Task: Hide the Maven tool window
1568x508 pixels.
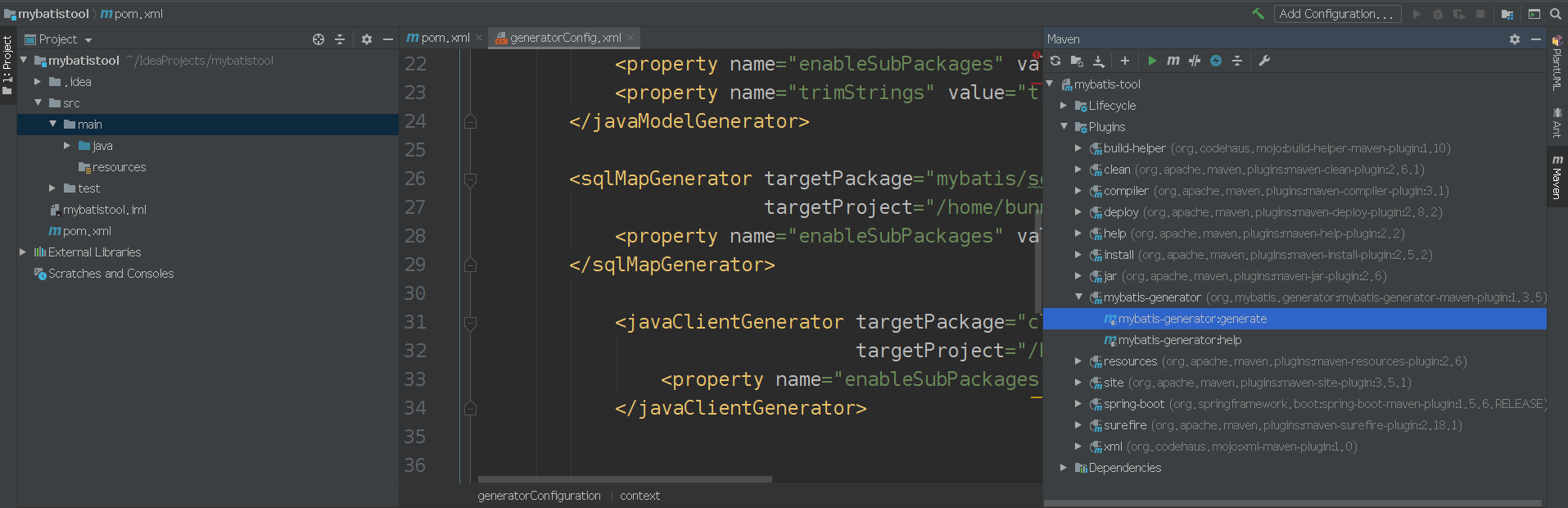Action: tap(1536, 39)
